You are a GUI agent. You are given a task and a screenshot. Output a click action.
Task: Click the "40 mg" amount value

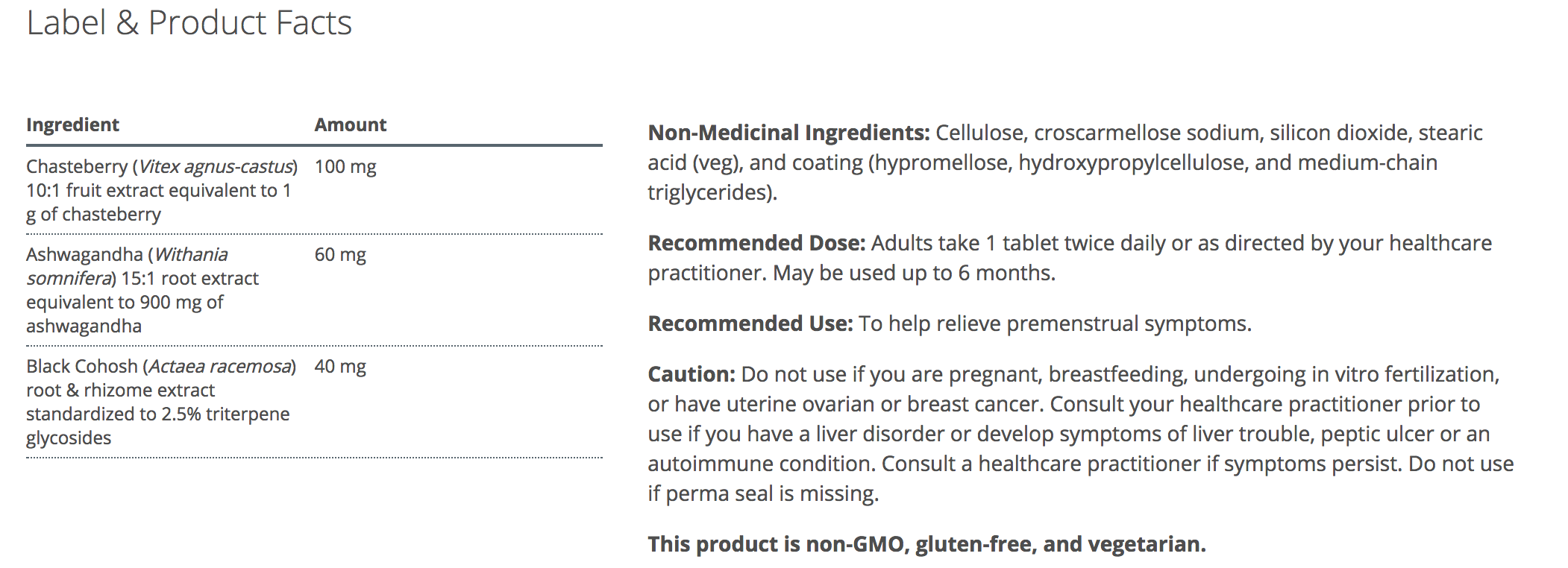point(340,367)
